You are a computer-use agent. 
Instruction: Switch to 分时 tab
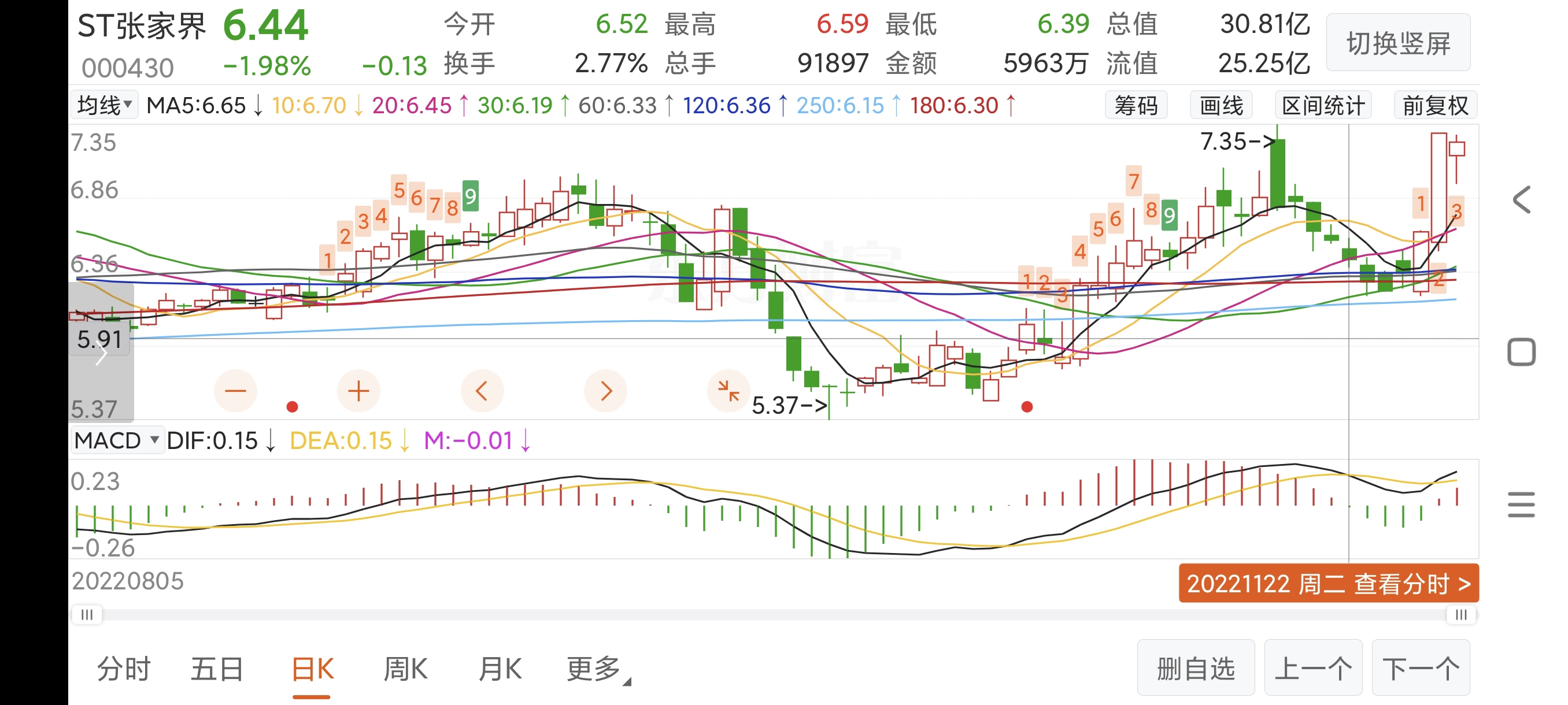coord(124,670)
